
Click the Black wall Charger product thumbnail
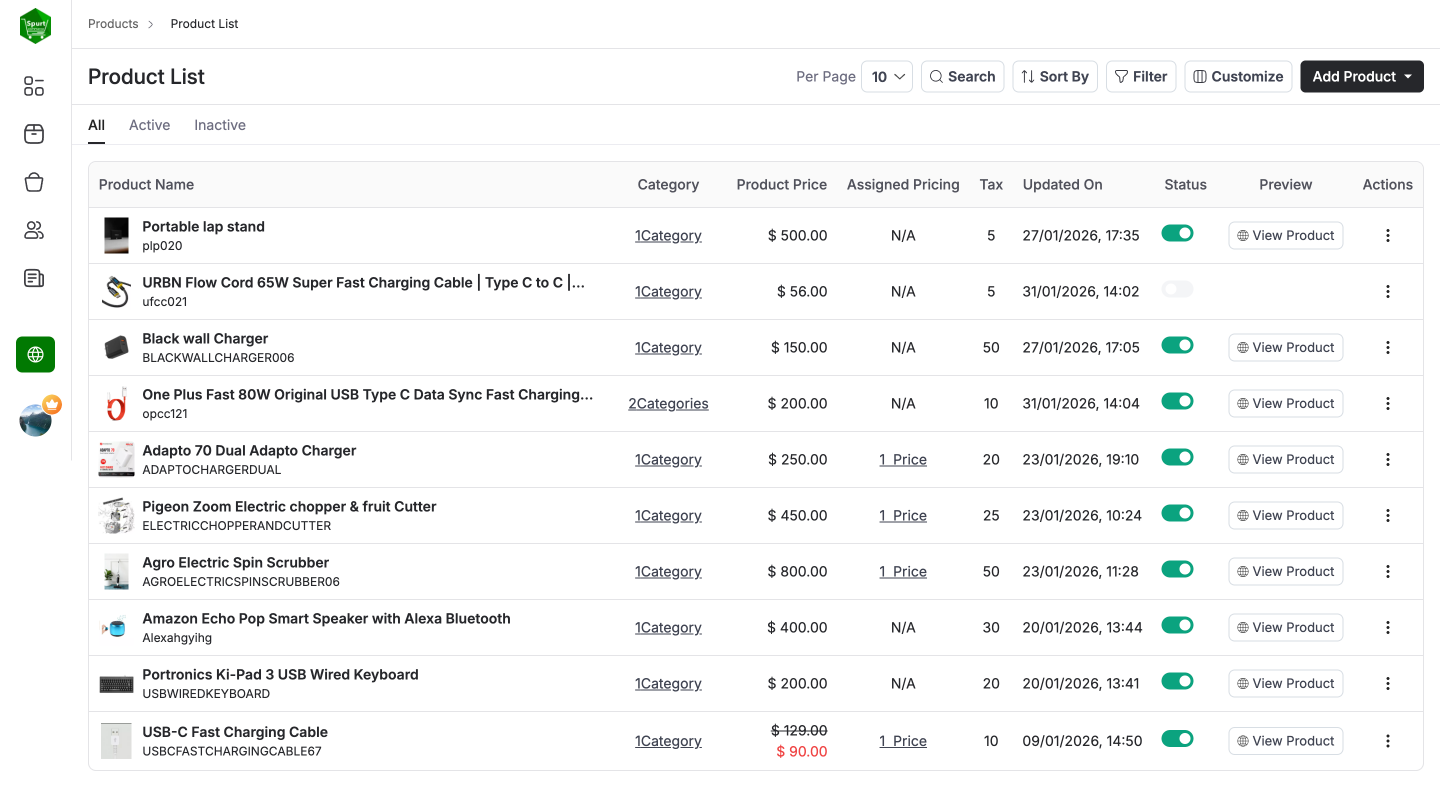(116, 347)
